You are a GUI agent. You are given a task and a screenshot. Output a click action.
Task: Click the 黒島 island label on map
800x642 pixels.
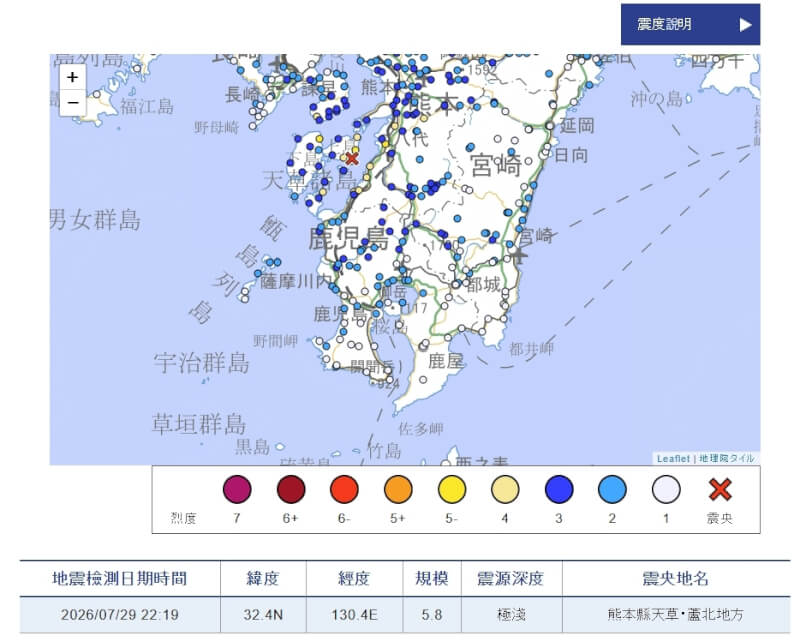point(252,447)
